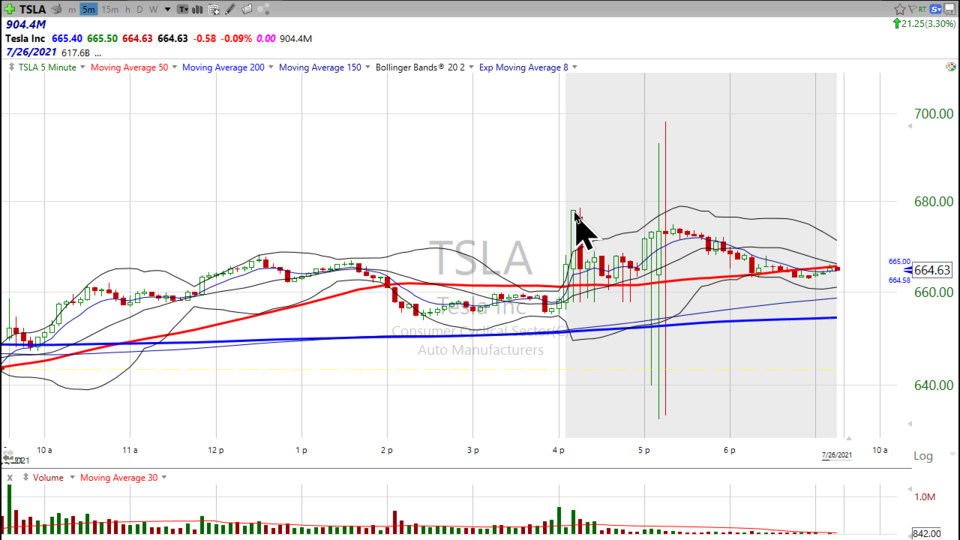Click the Exp Moving Average 8 label
The height and width of the screenshot is (540, 960).
click(523, 67)
